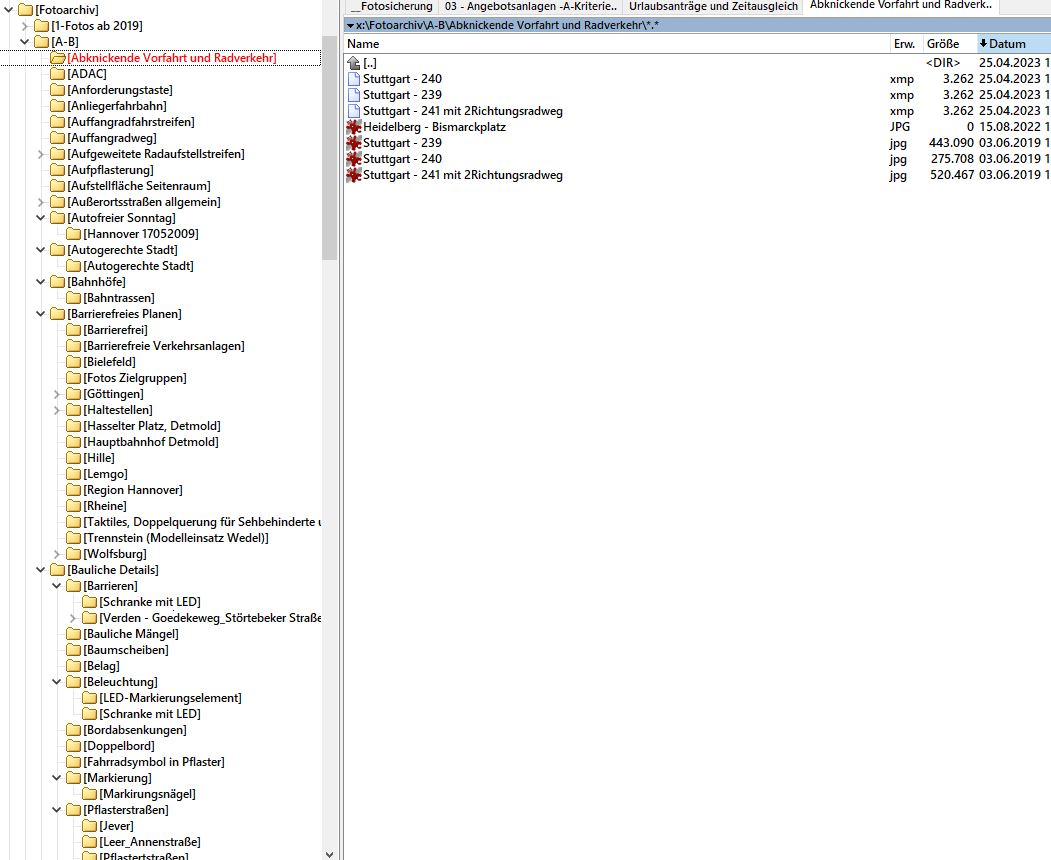Click the Hille folder icon

tap(74, 458)
